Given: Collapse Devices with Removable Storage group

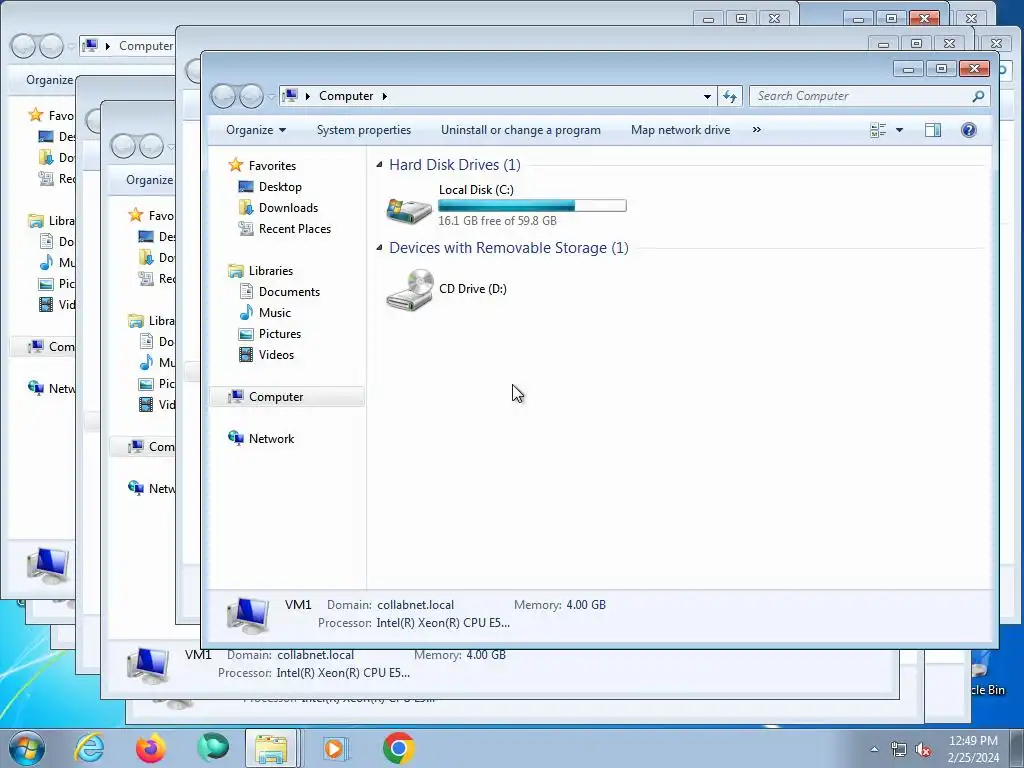Looking at the screenshot, I should pyautogui.click(x=379, y=248).
